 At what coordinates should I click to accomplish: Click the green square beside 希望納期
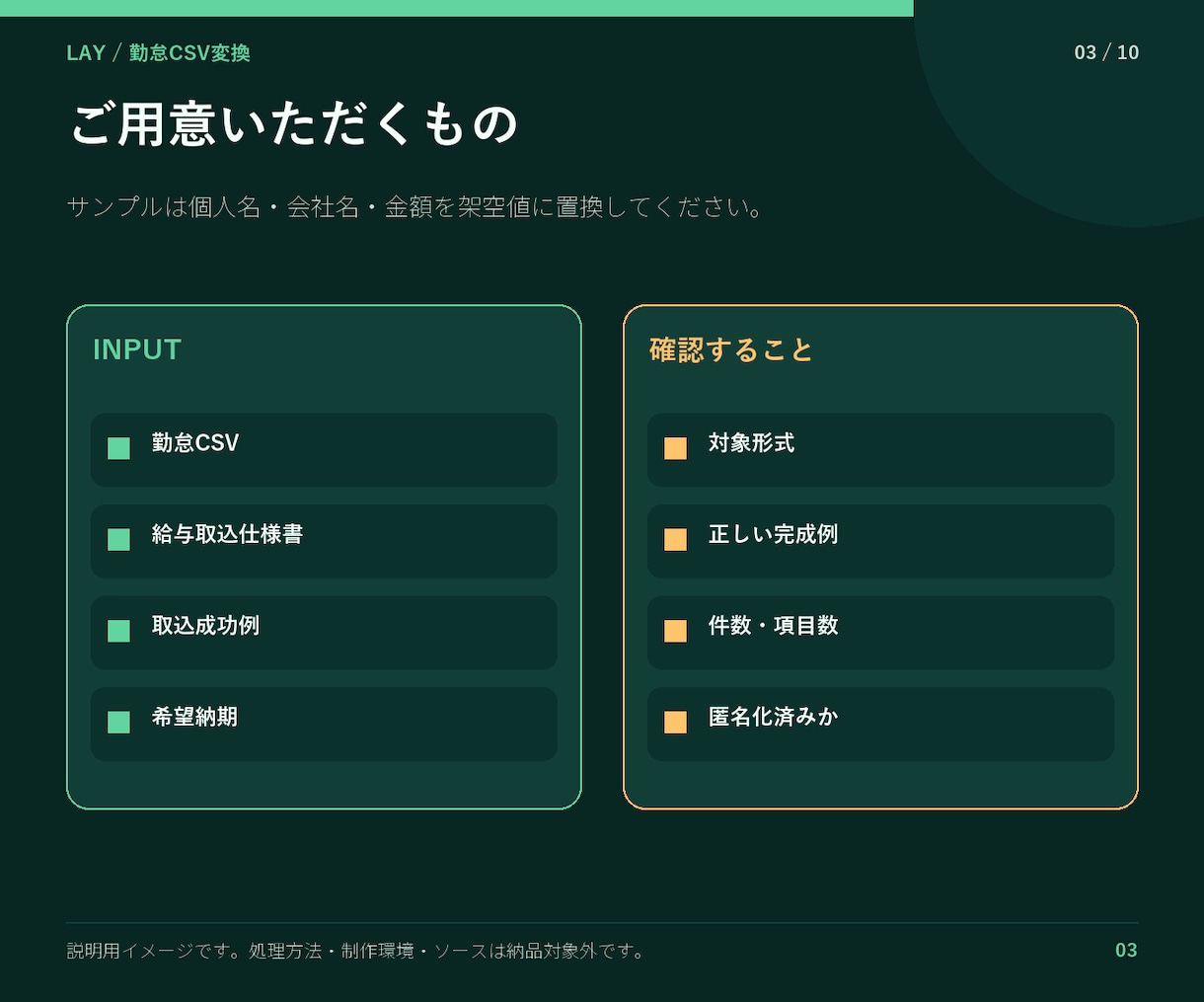point(118,722)
